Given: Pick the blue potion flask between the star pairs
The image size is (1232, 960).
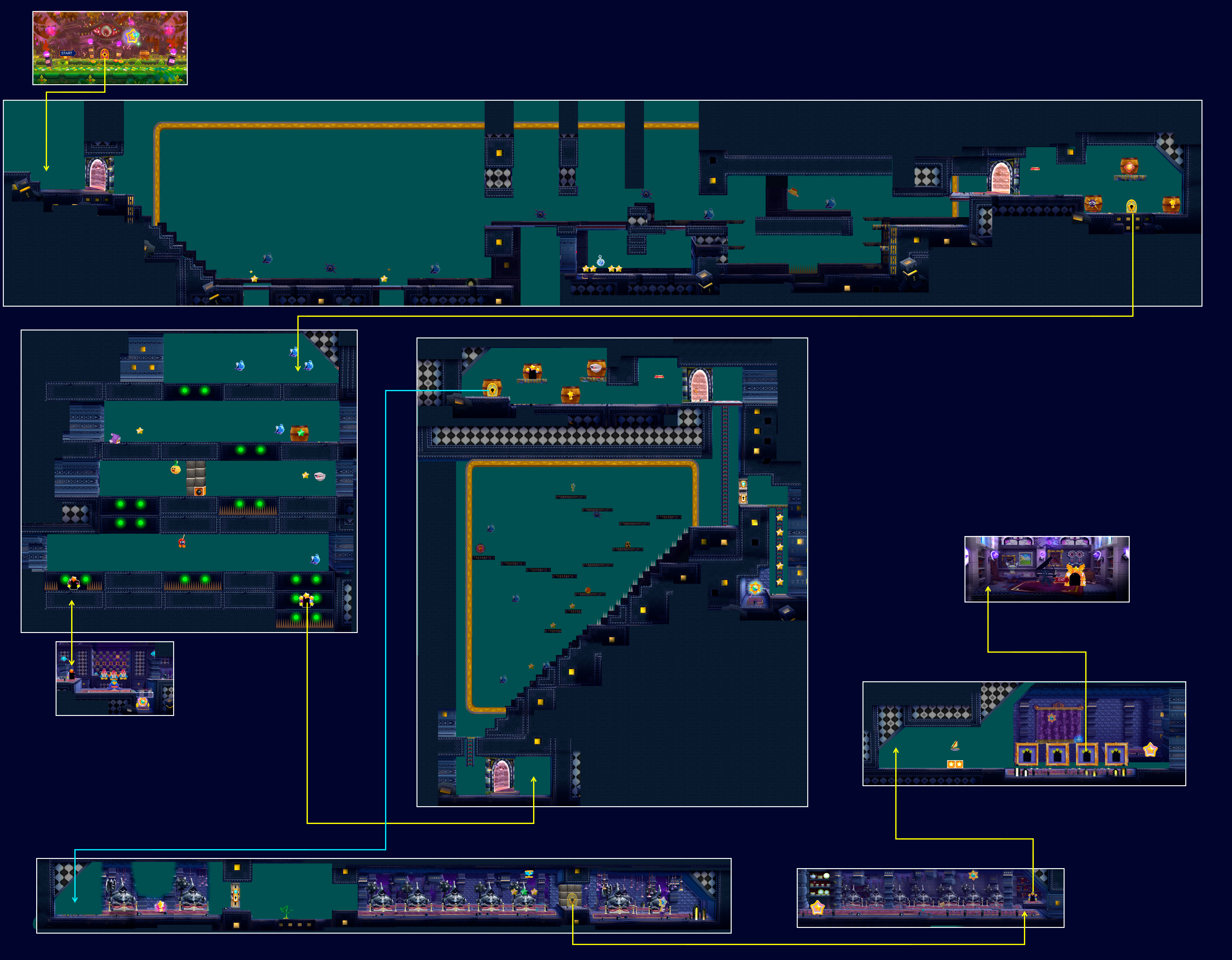Looking at the screenshot, I should pos(601,261).
